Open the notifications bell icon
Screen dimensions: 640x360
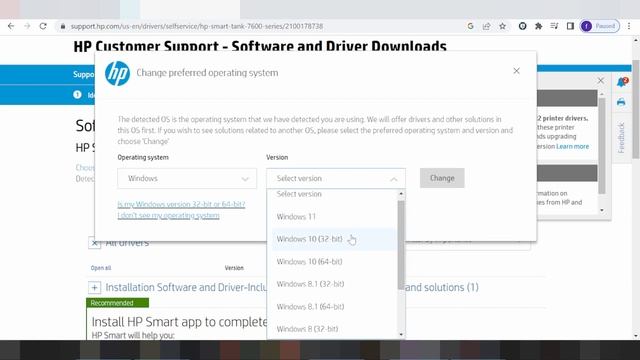pyautogui.click(x=622, y=82)
